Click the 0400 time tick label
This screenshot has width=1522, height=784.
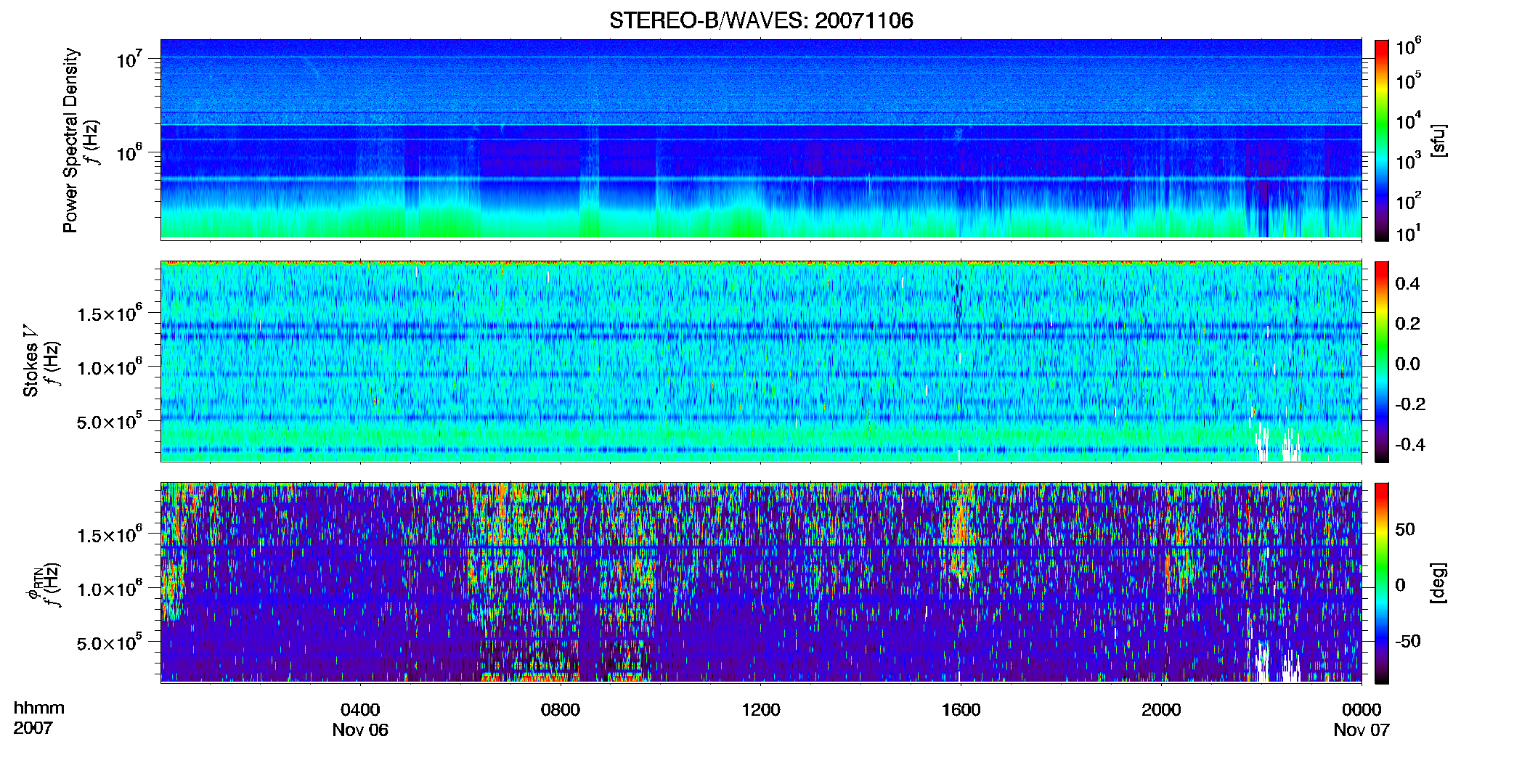point(360,709)
